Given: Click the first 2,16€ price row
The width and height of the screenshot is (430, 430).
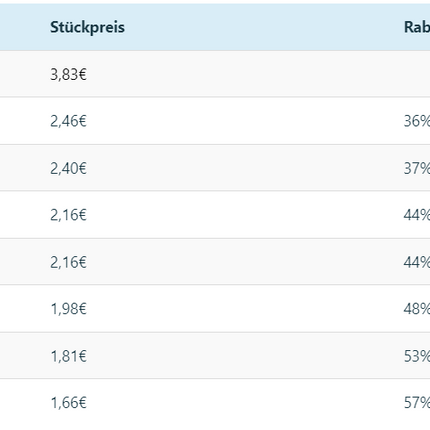Looking at the screenshot, I should point(215,215).
